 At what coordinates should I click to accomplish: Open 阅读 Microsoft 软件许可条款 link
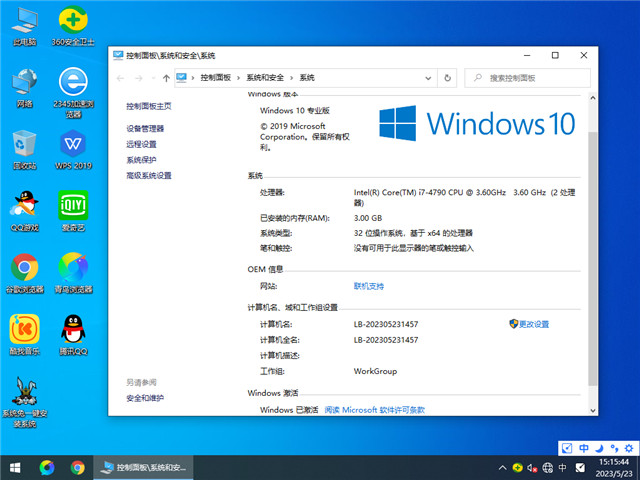[374, 410]
